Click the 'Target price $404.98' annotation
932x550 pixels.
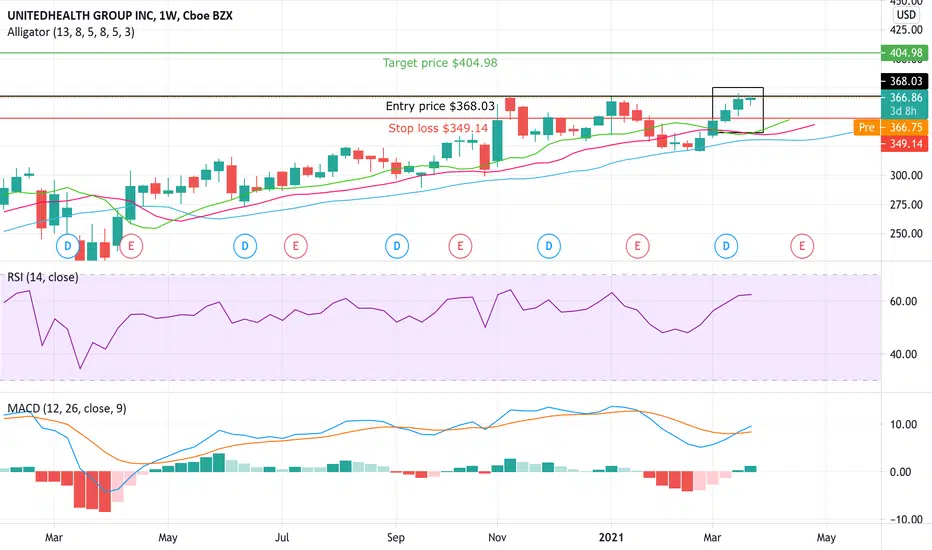(440, 63)
